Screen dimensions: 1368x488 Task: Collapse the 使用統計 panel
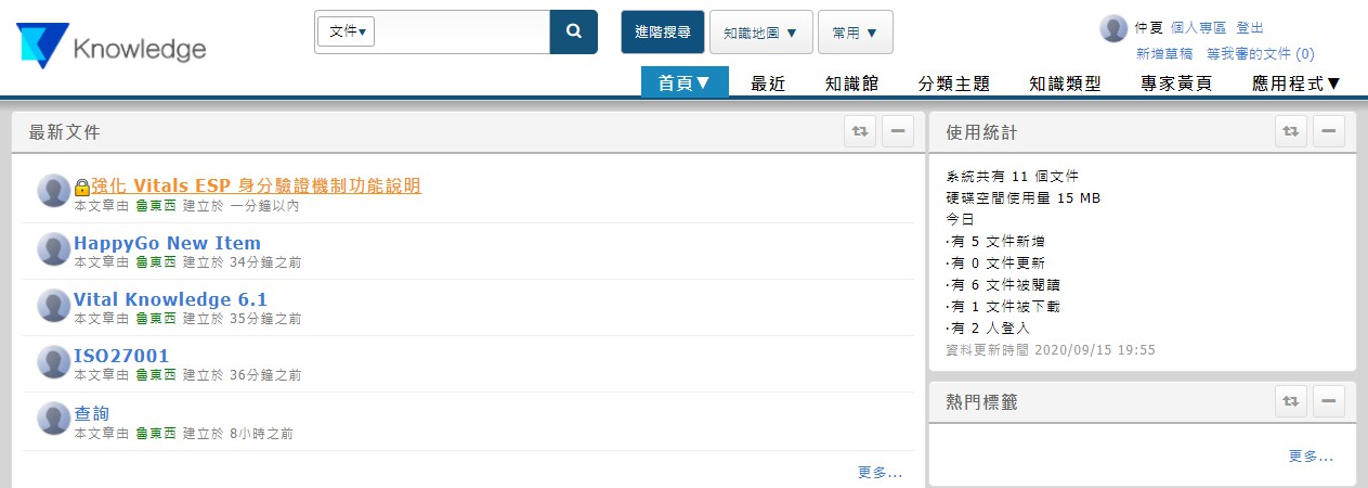1328,130
